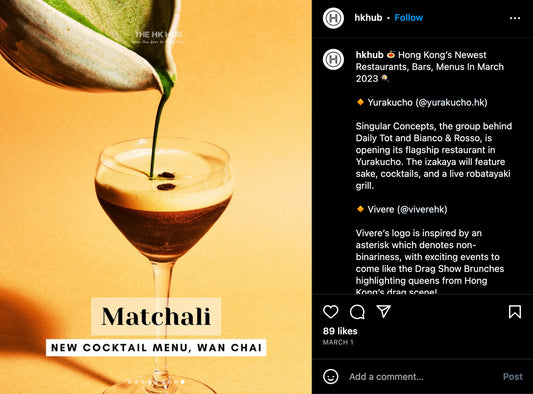Viewport: 533px width, 394px height.
Task: Save the post with the bookmark icon
Action: 515,311
